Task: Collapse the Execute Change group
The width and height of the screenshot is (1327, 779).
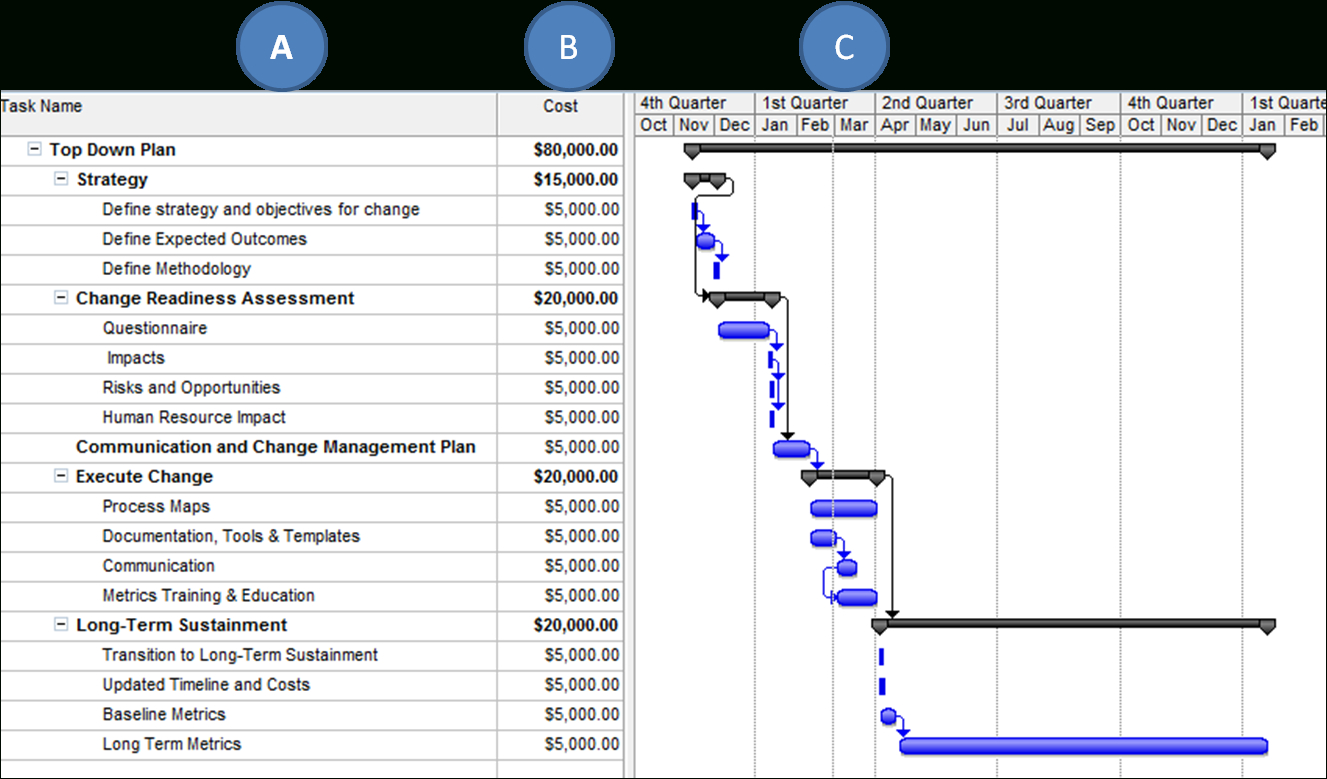Action: (x=62, y=476)
